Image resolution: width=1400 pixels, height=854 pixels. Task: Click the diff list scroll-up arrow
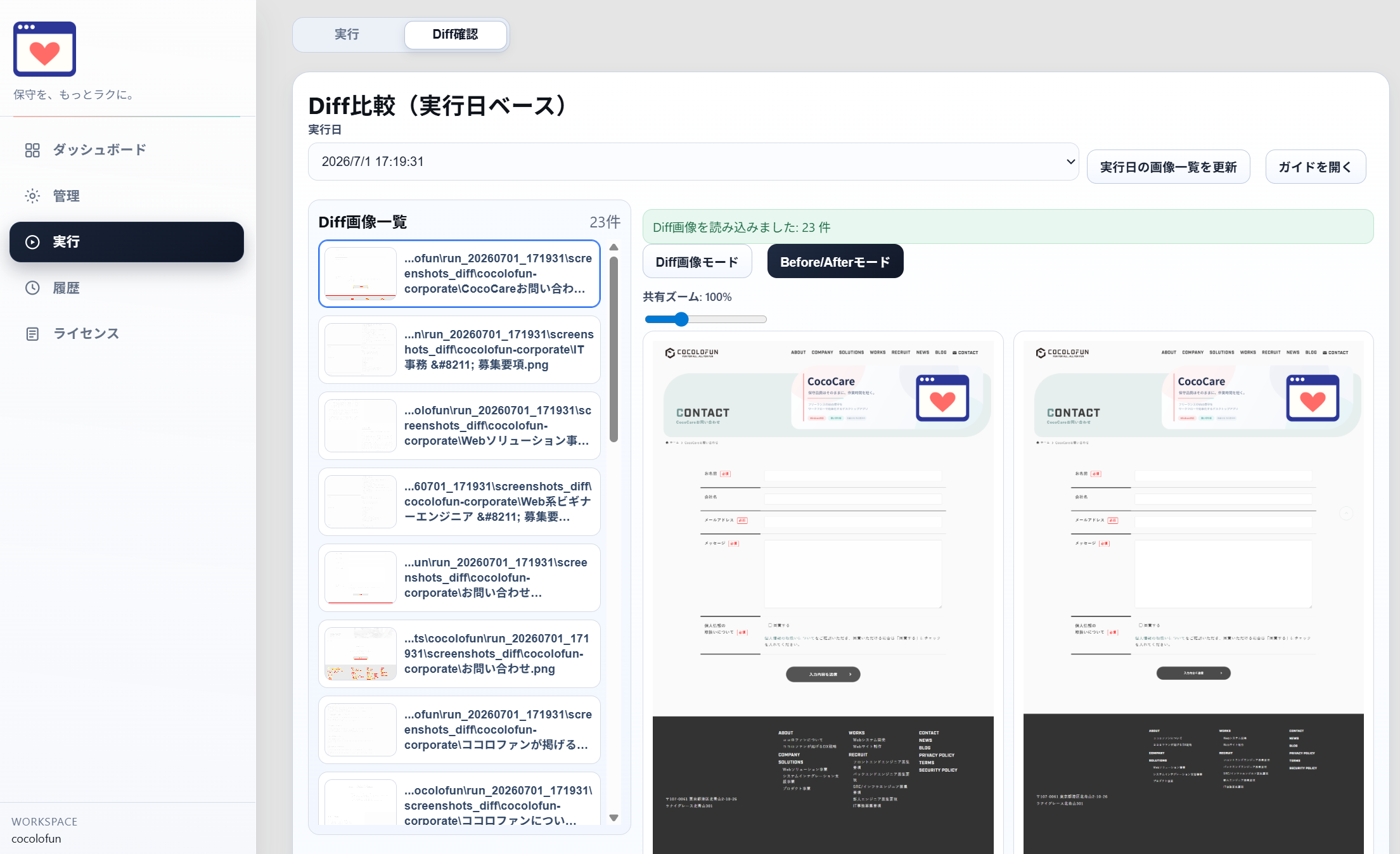pyautogui.click(x=613, y=247)
